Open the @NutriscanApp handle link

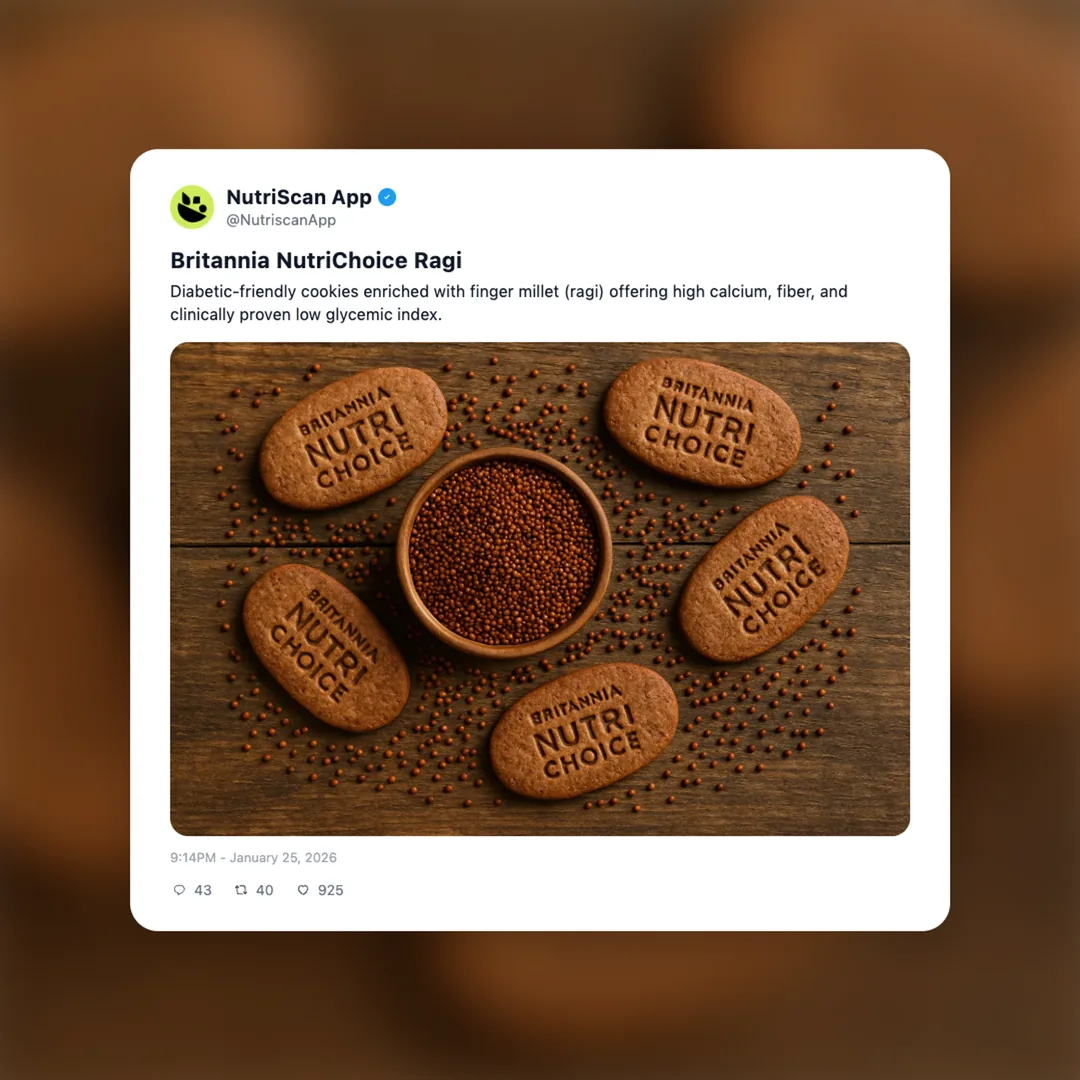tap(281, 220)
